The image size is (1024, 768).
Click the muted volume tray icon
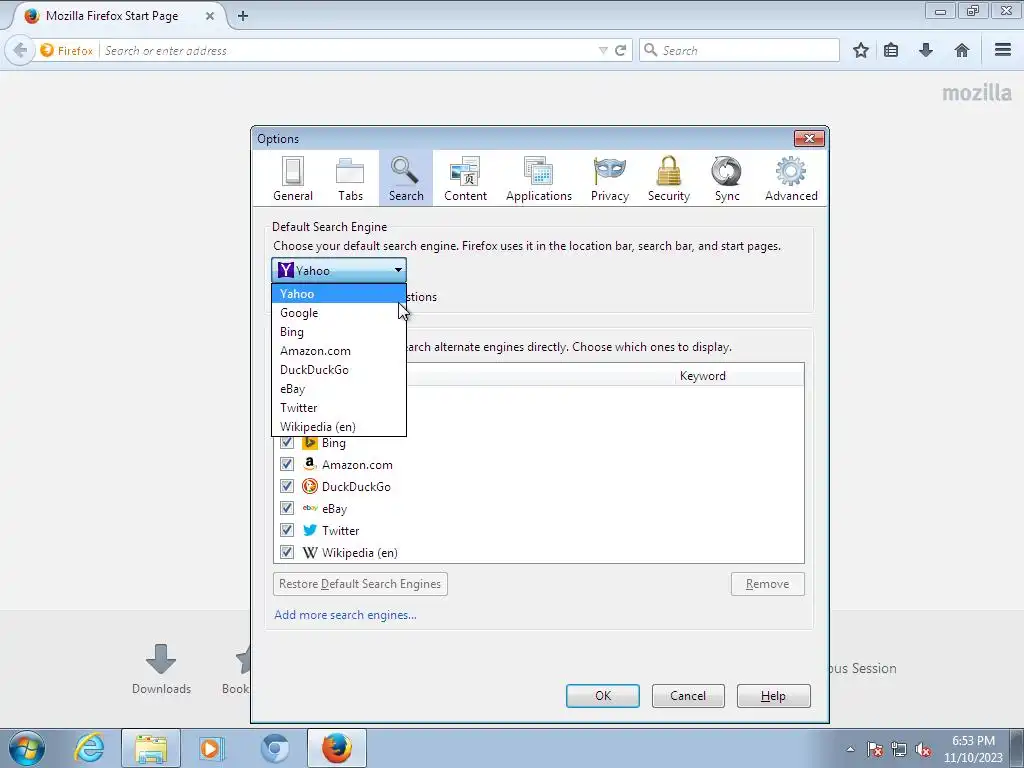pos(923,750)
